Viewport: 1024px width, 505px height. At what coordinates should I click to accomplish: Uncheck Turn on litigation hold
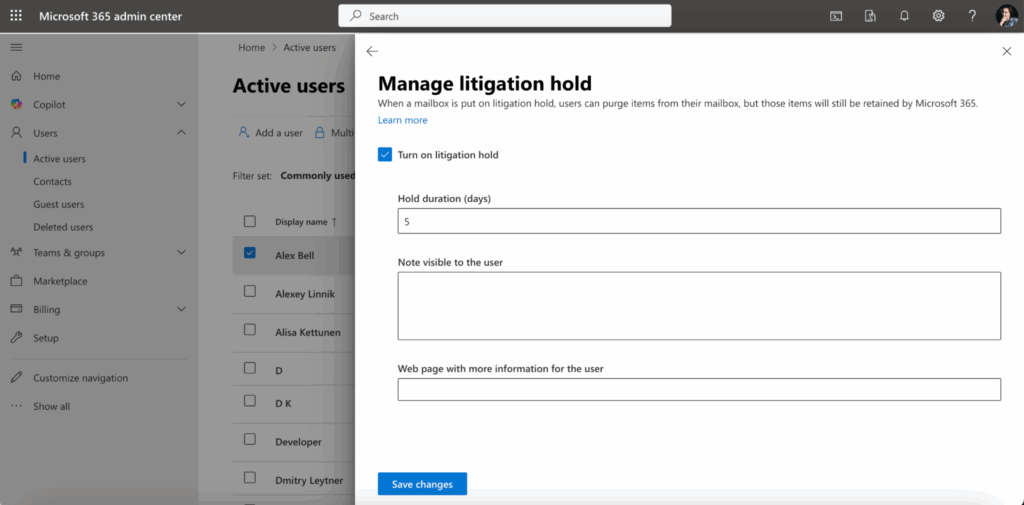tap(385, 155)
